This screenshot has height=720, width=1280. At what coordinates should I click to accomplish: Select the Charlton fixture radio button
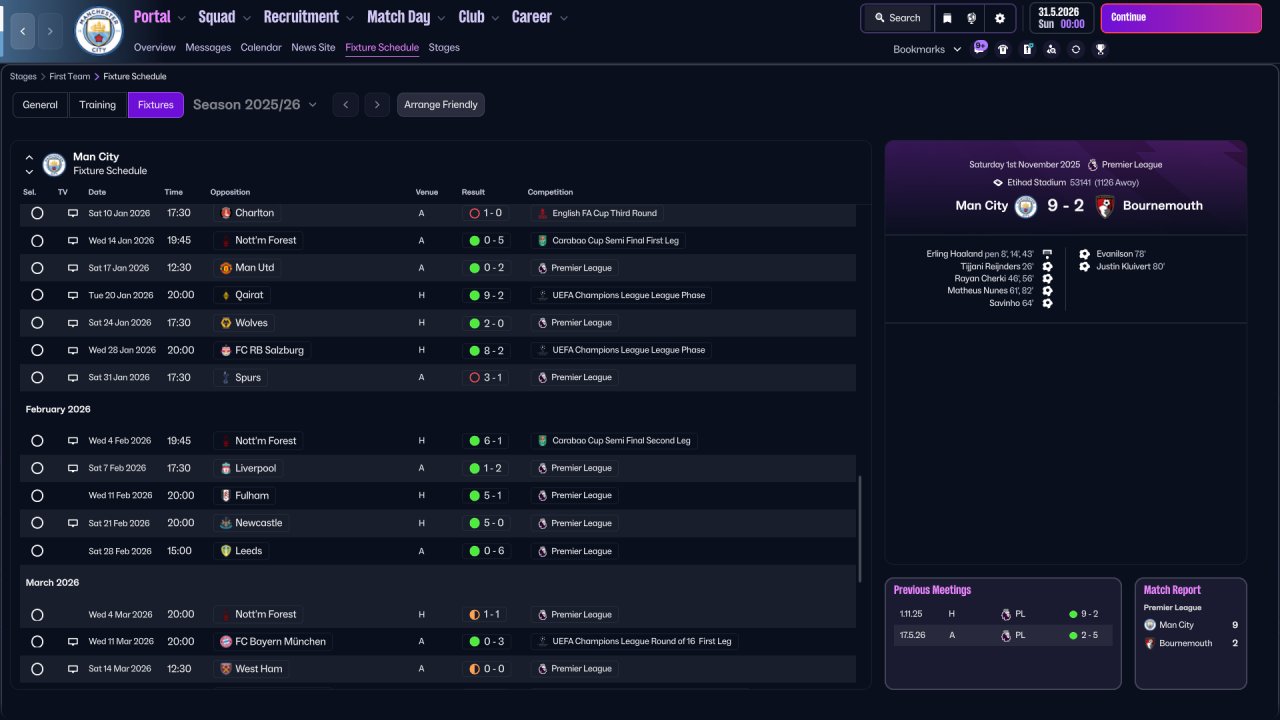[x=37, y=213]
